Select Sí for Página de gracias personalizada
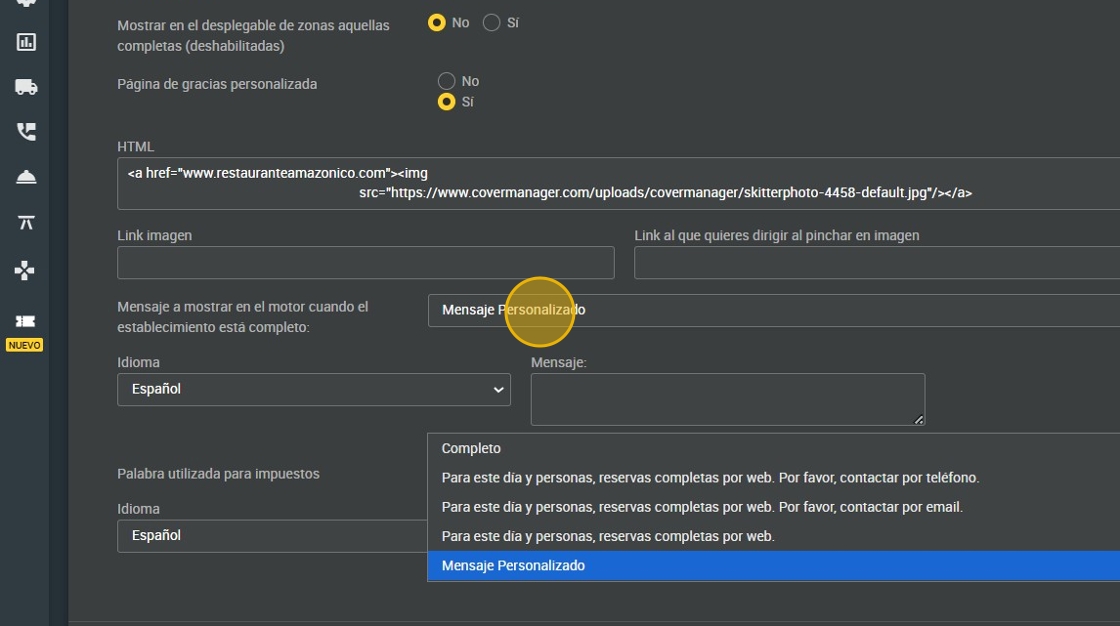The image size is (1120, 626). point(446,102)
